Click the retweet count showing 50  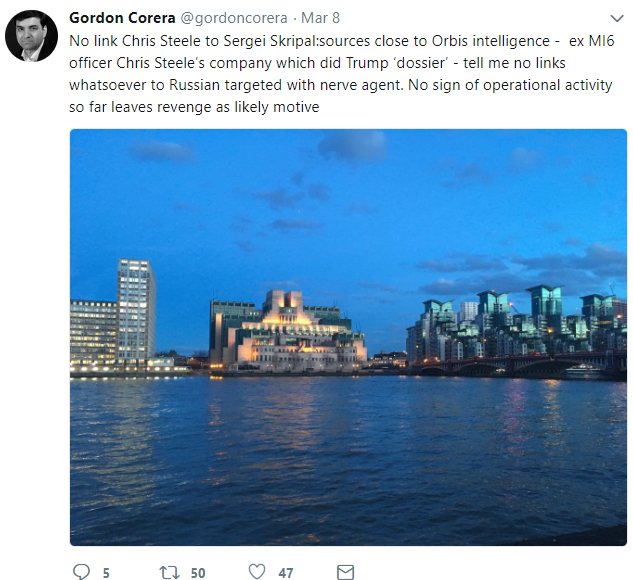pos(198,573)
